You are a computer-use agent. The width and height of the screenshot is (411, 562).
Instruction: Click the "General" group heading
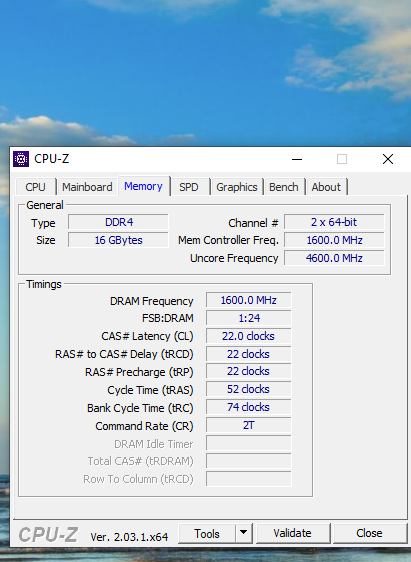pos(45,205)
